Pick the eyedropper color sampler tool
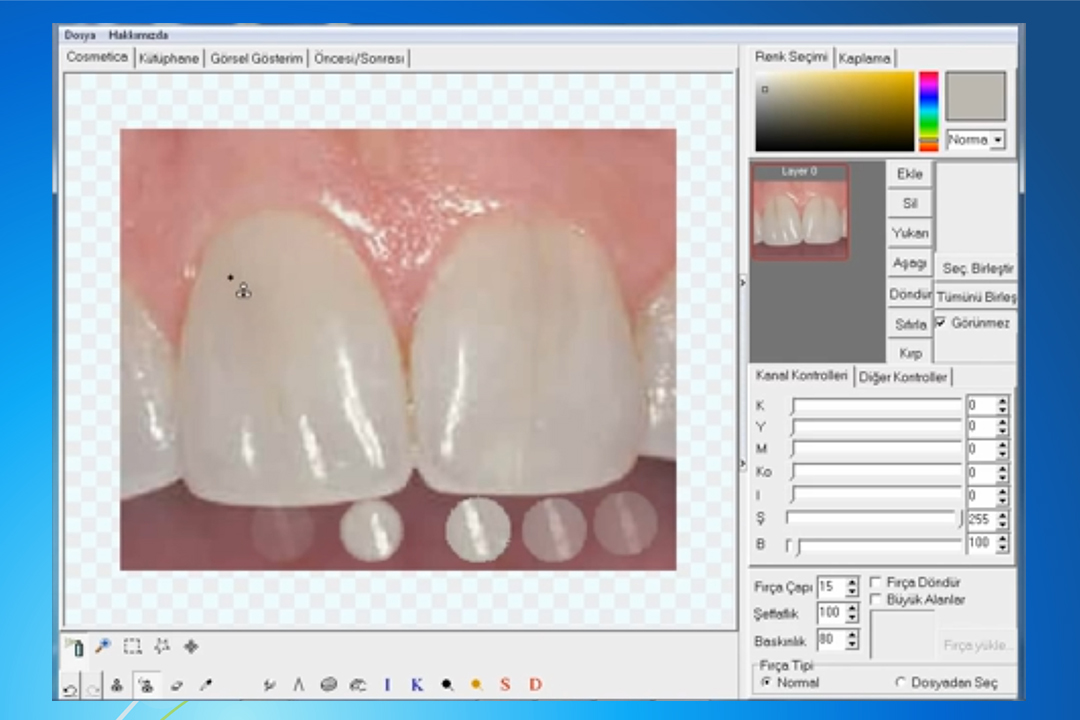This screenshot has height=720, width=1080. 206,686
